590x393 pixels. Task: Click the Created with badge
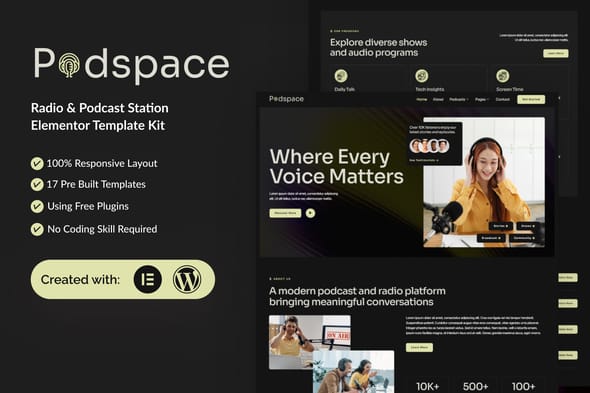coord(123,279)
